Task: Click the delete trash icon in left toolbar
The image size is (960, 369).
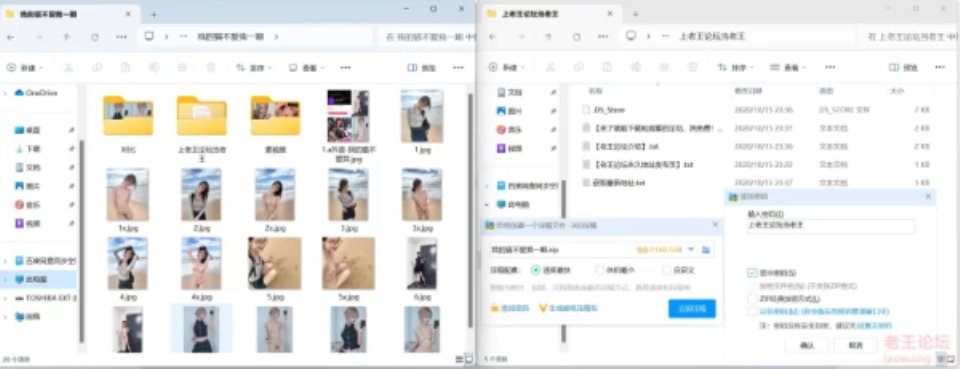Action: tap(211, 67)
